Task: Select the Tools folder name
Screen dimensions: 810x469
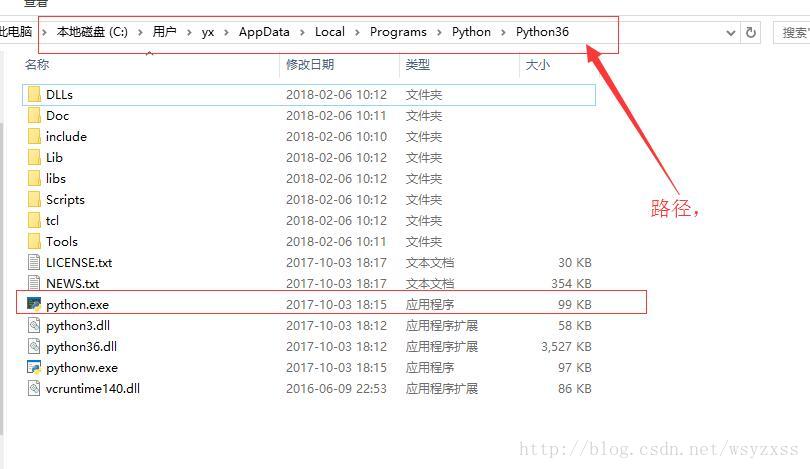Action: tap(62, 242)
